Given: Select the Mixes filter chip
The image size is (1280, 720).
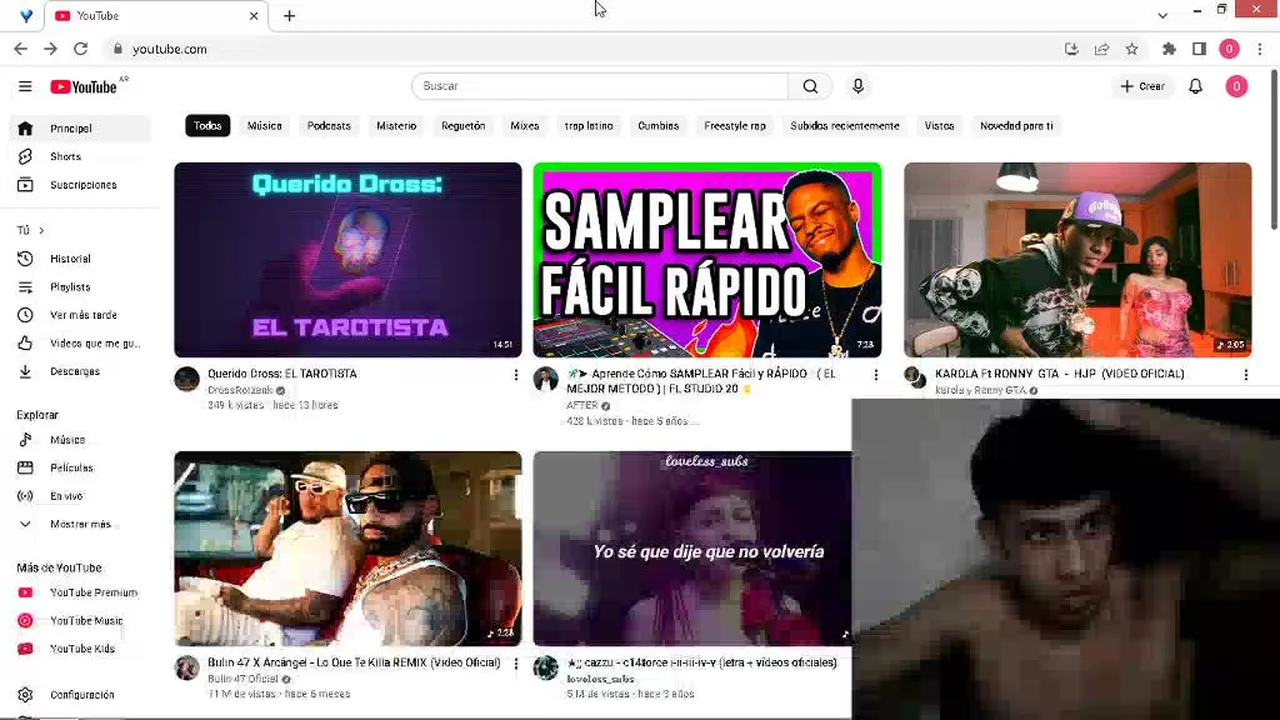Looking at the screenshot, I should tap(525, 126).
